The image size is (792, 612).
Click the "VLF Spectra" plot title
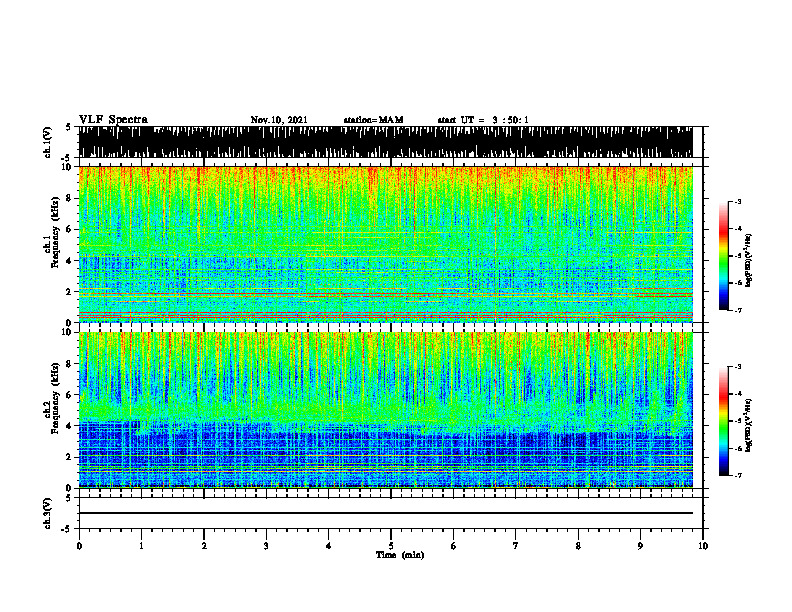[x=113, y=120]
